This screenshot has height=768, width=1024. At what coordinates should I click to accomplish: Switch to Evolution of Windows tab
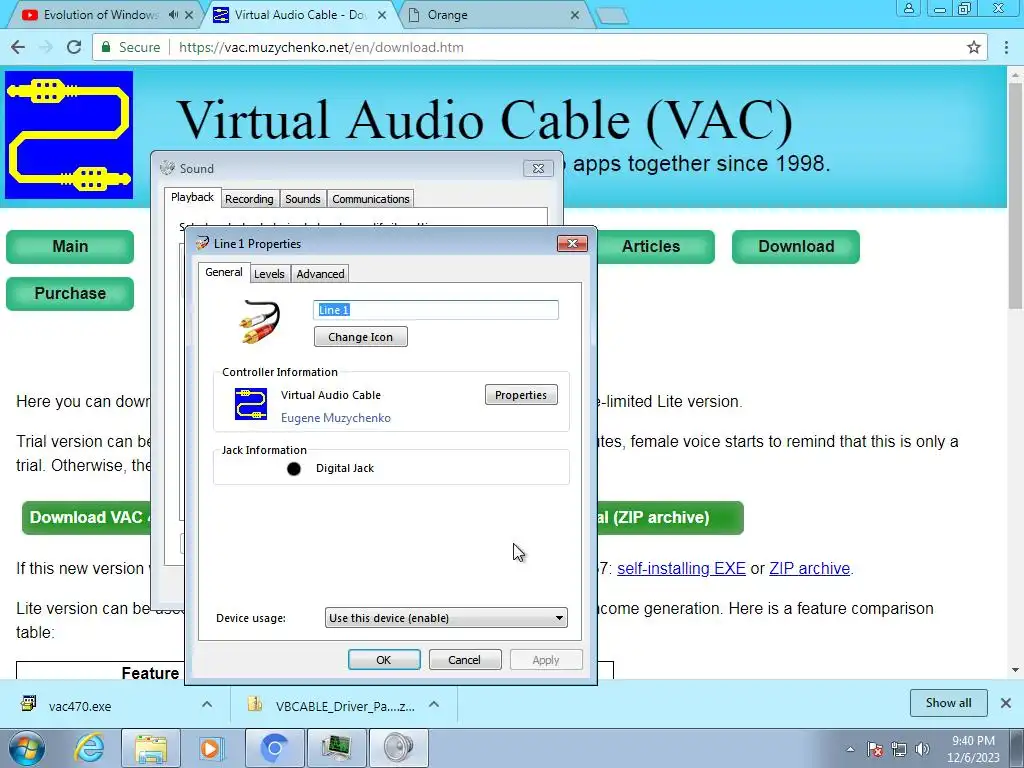tap(100, 14)
